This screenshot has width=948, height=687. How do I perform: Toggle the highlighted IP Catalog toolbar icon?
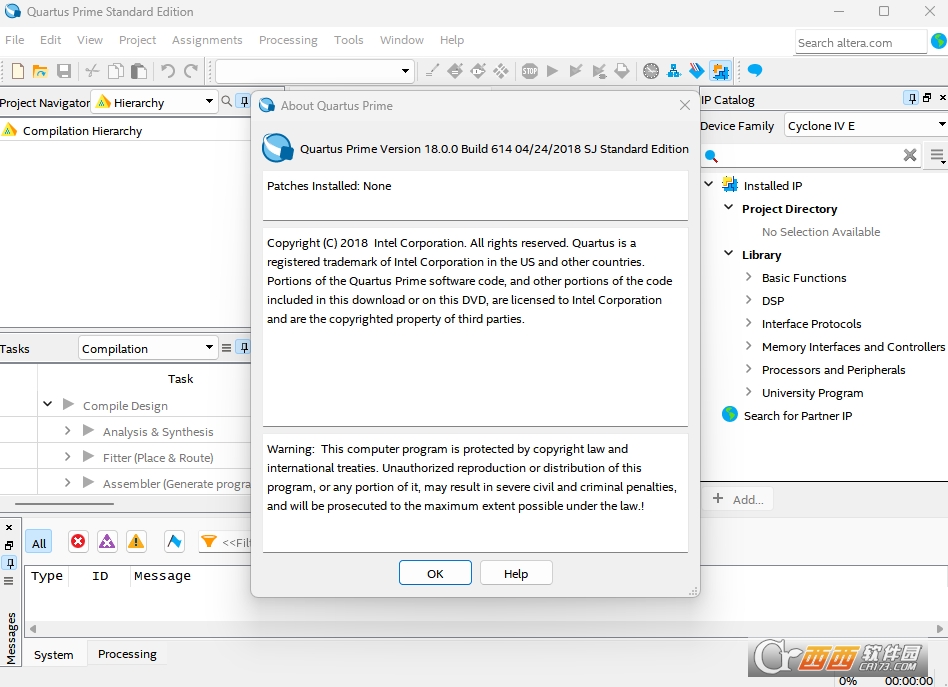(x=720, y=71)
